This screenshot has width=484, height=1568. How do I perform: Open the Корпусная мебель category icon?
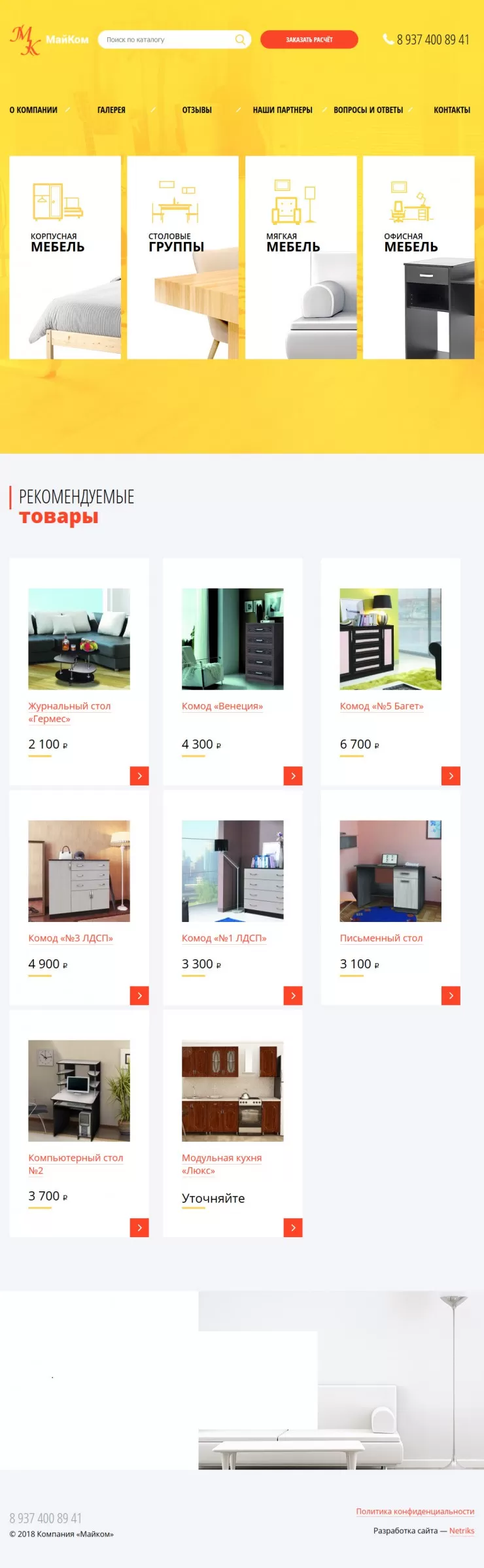point(58,201)
